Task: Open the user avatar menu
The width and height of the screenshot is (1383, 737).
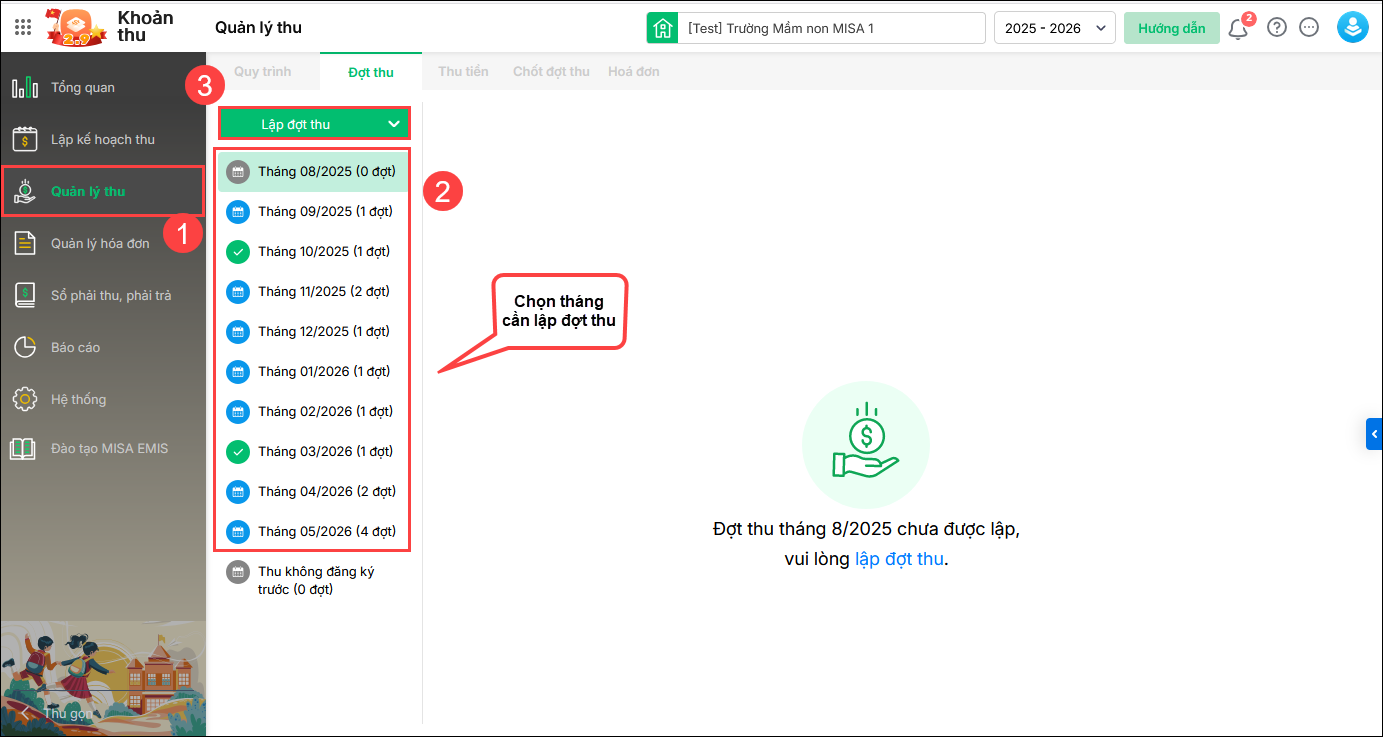Action: tap(1353, 27)
